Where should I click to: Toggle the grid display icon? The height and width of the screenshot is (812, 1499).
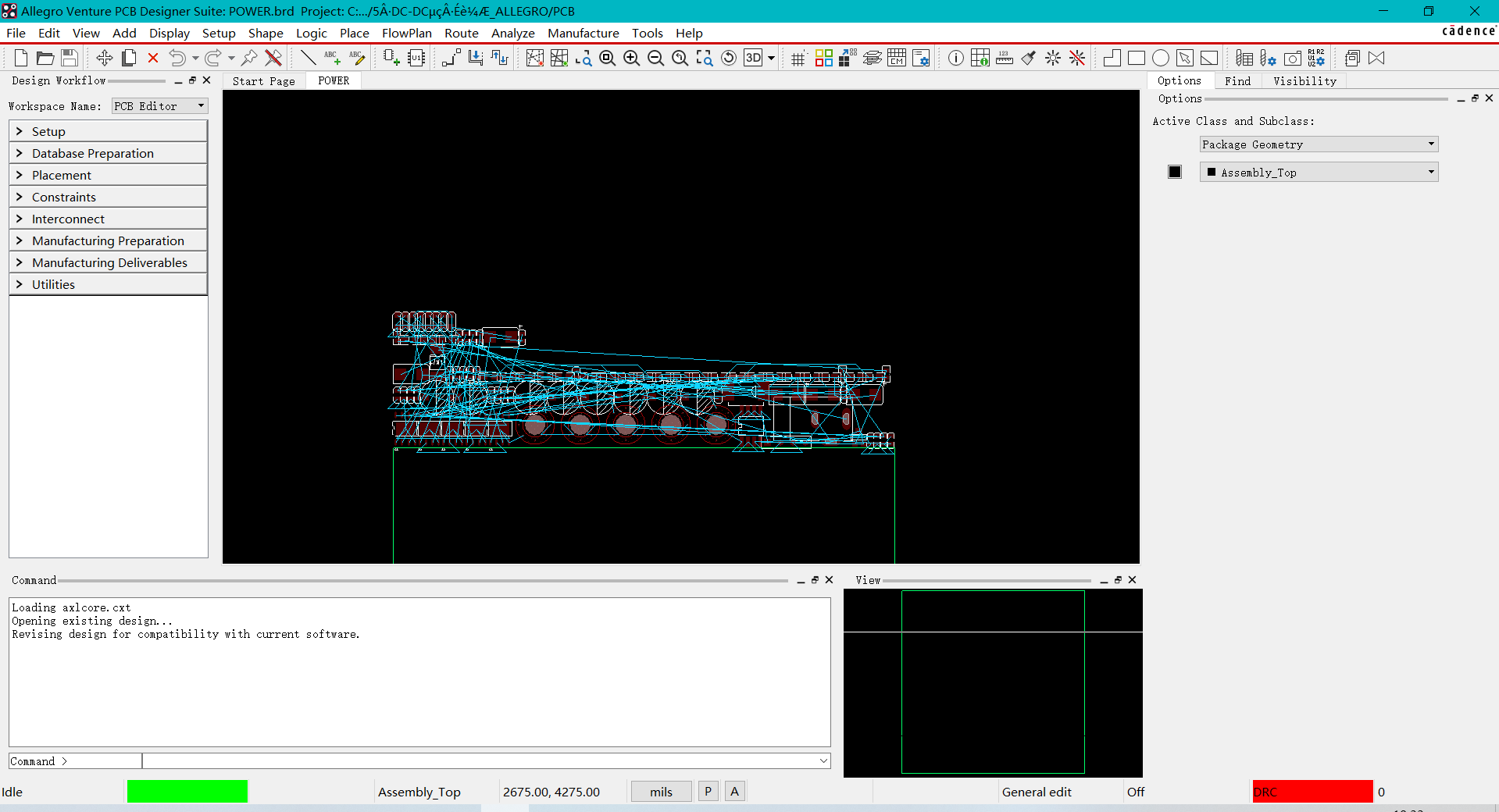point(798,58)
